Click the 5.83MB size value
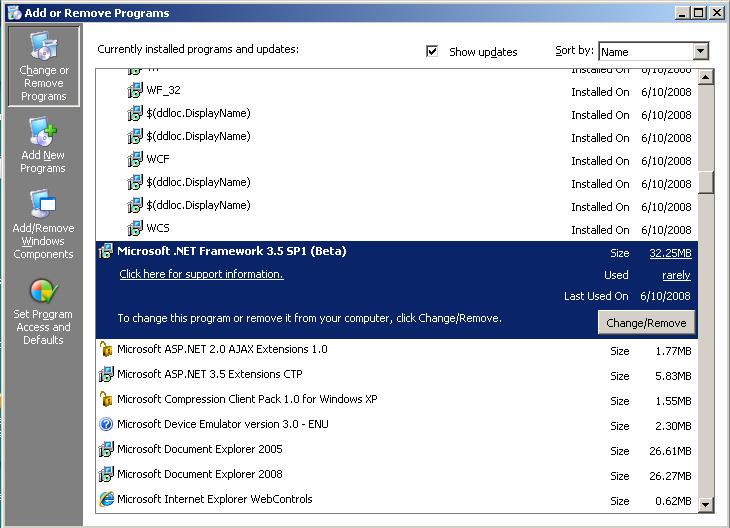 point(673,376)
